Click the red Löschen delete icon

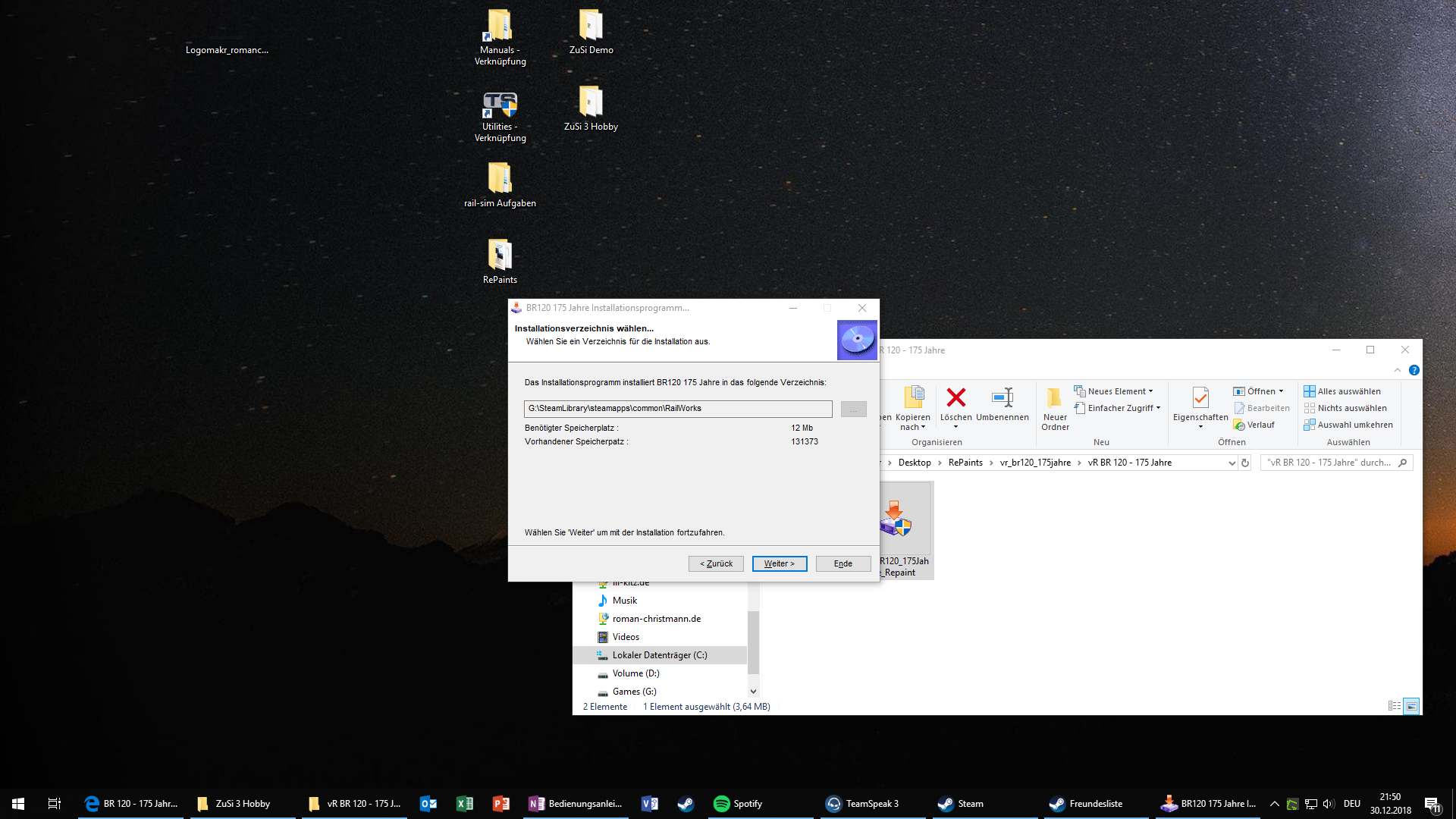955,397
